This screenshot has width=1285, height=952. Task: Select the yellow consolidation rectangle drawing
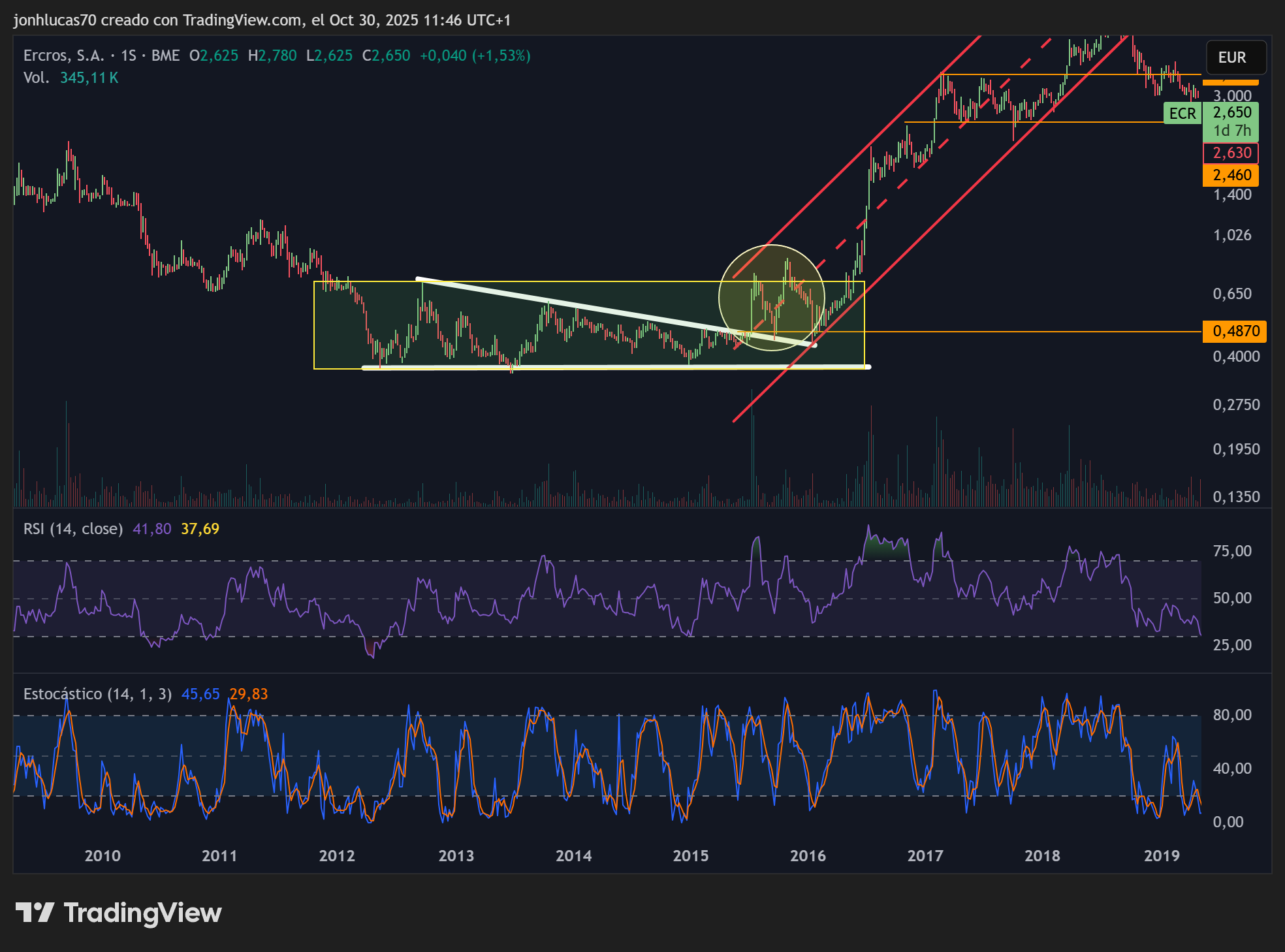[x=589, y=325]
